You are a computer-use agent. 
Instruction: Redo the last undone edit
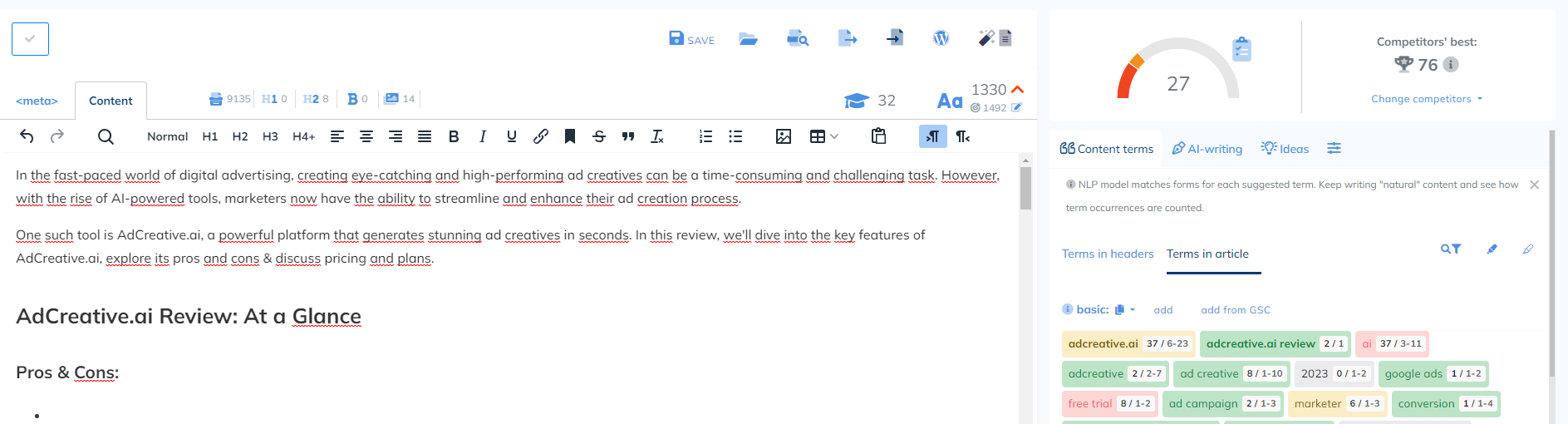click(x=57, y=136)
